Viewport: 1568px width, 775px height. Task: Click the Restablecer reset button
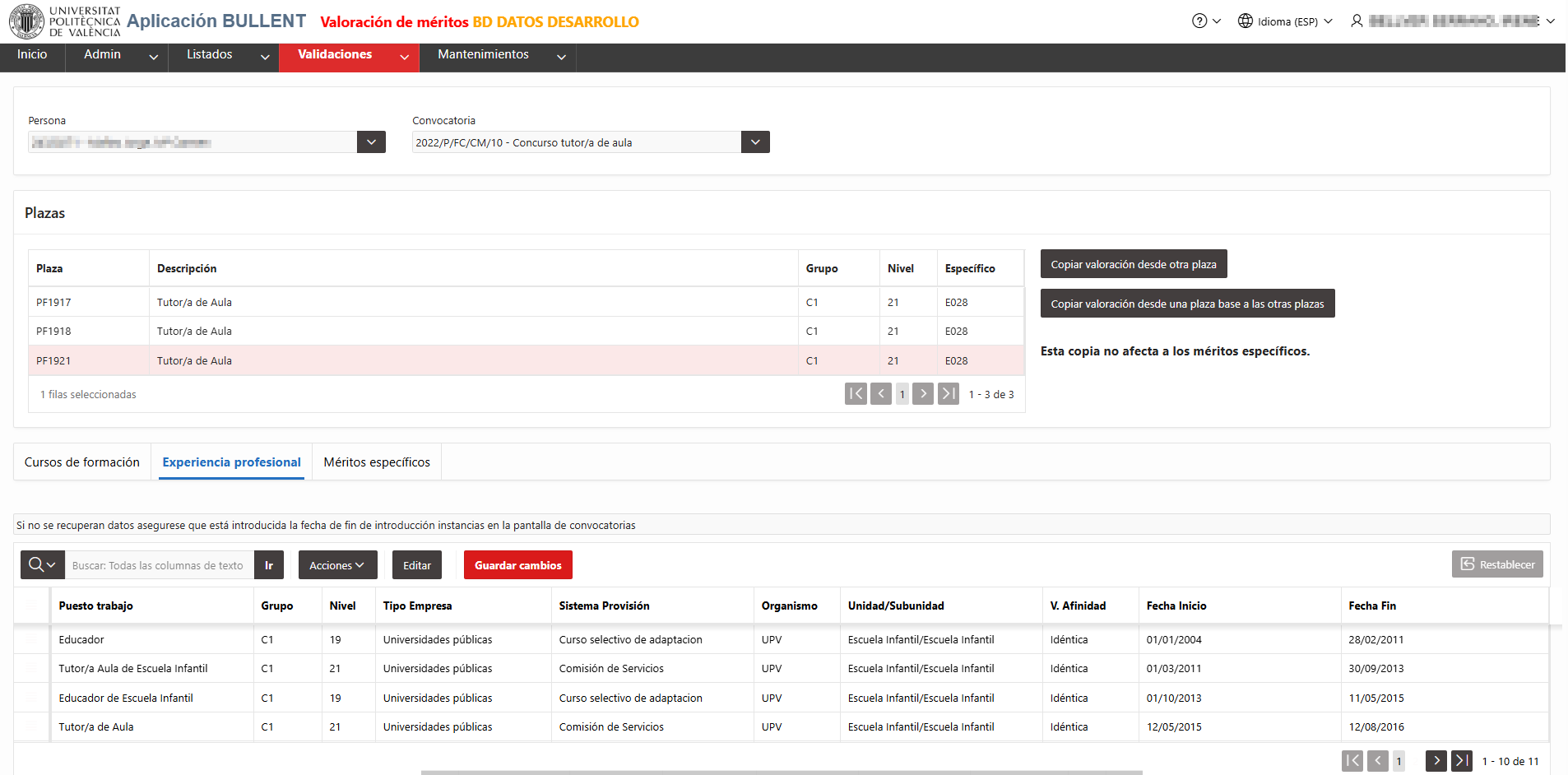tap(1497, 564)
